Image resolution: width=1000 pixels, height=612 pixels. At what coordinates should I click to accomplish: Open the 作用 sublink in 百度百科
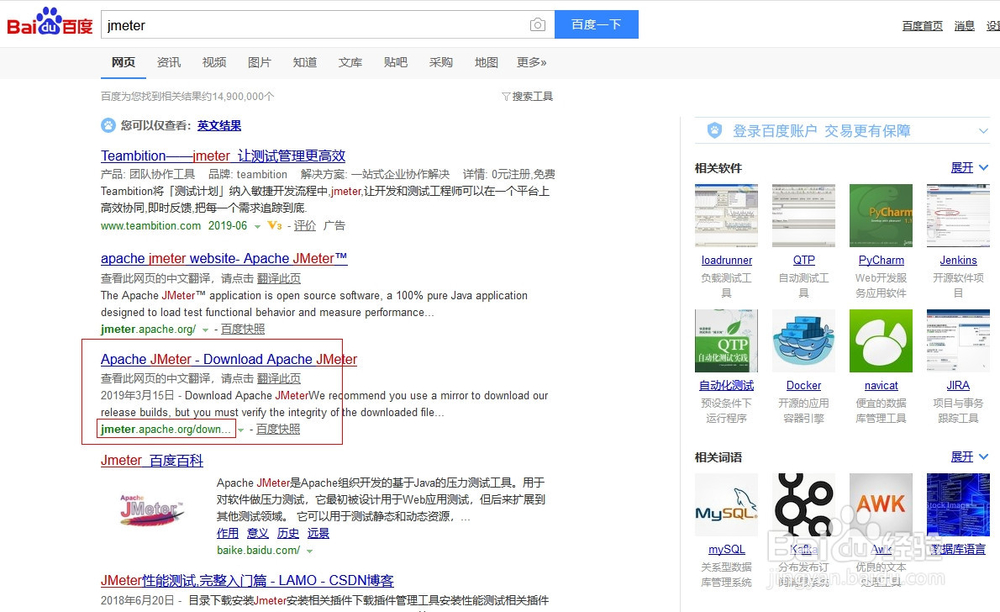pyautogui.click(x=228, y=533)
